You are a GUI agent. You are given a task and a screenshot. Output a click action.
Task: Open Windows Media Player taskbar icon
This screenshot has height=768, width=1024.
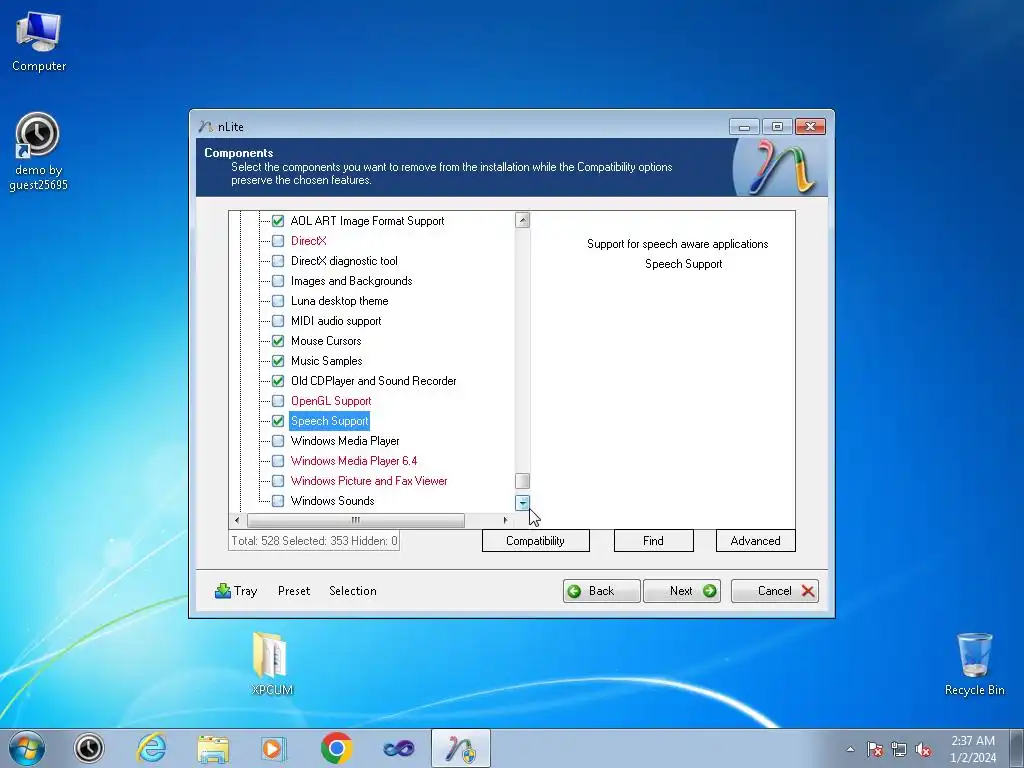[x=273, y=748]
